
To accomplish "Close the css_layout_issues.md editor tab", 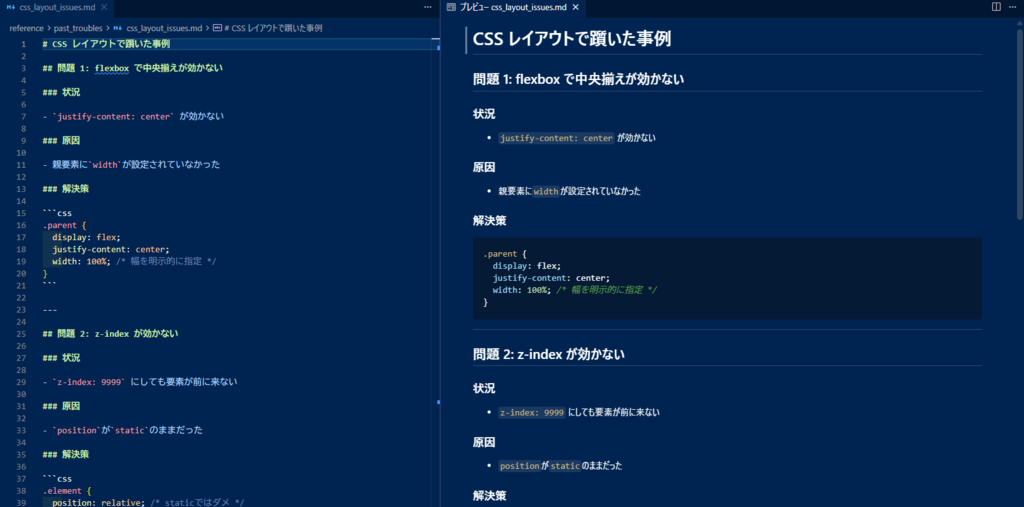I will point(103,7).
